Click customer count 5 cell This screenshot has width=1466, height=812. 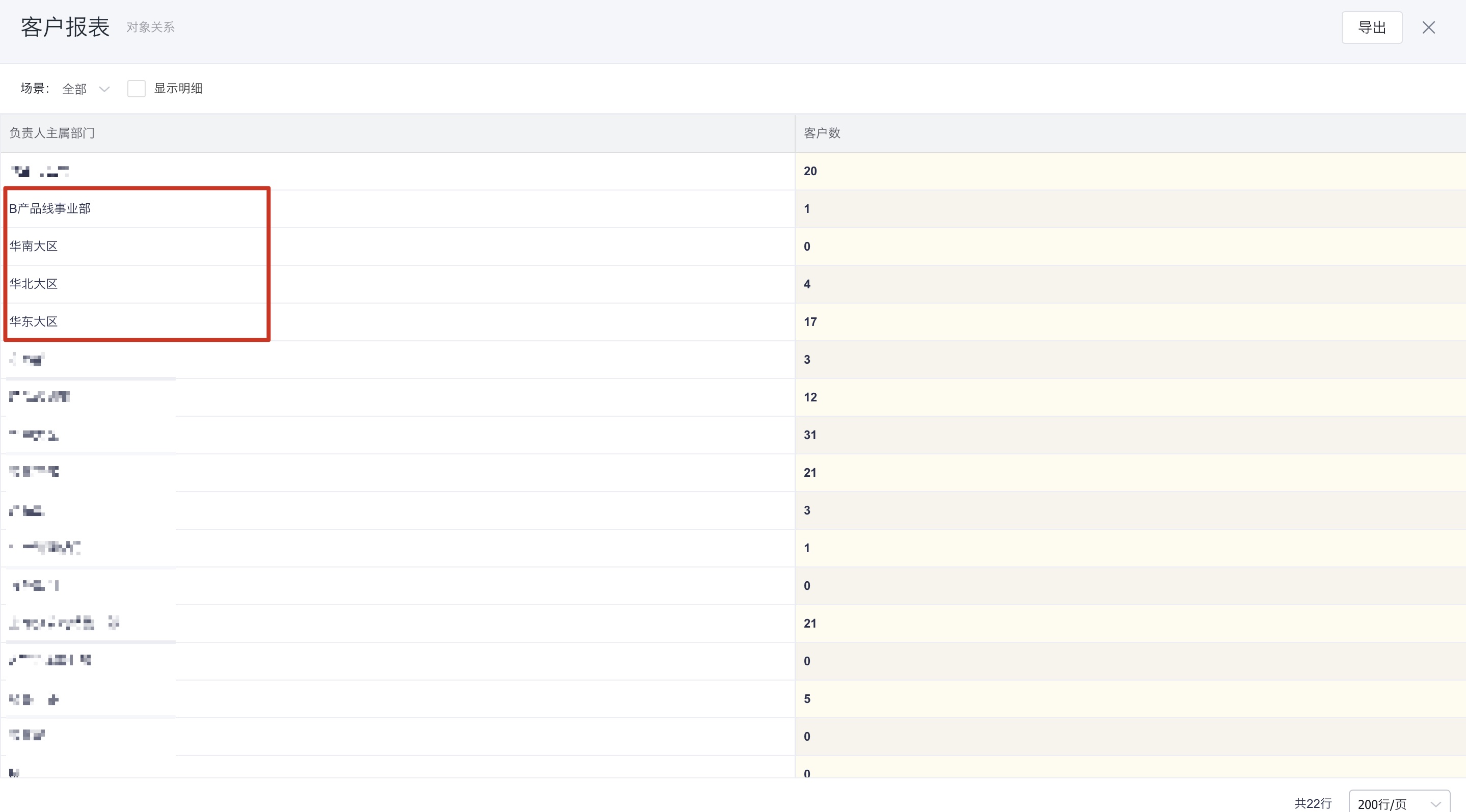point(806,699)
